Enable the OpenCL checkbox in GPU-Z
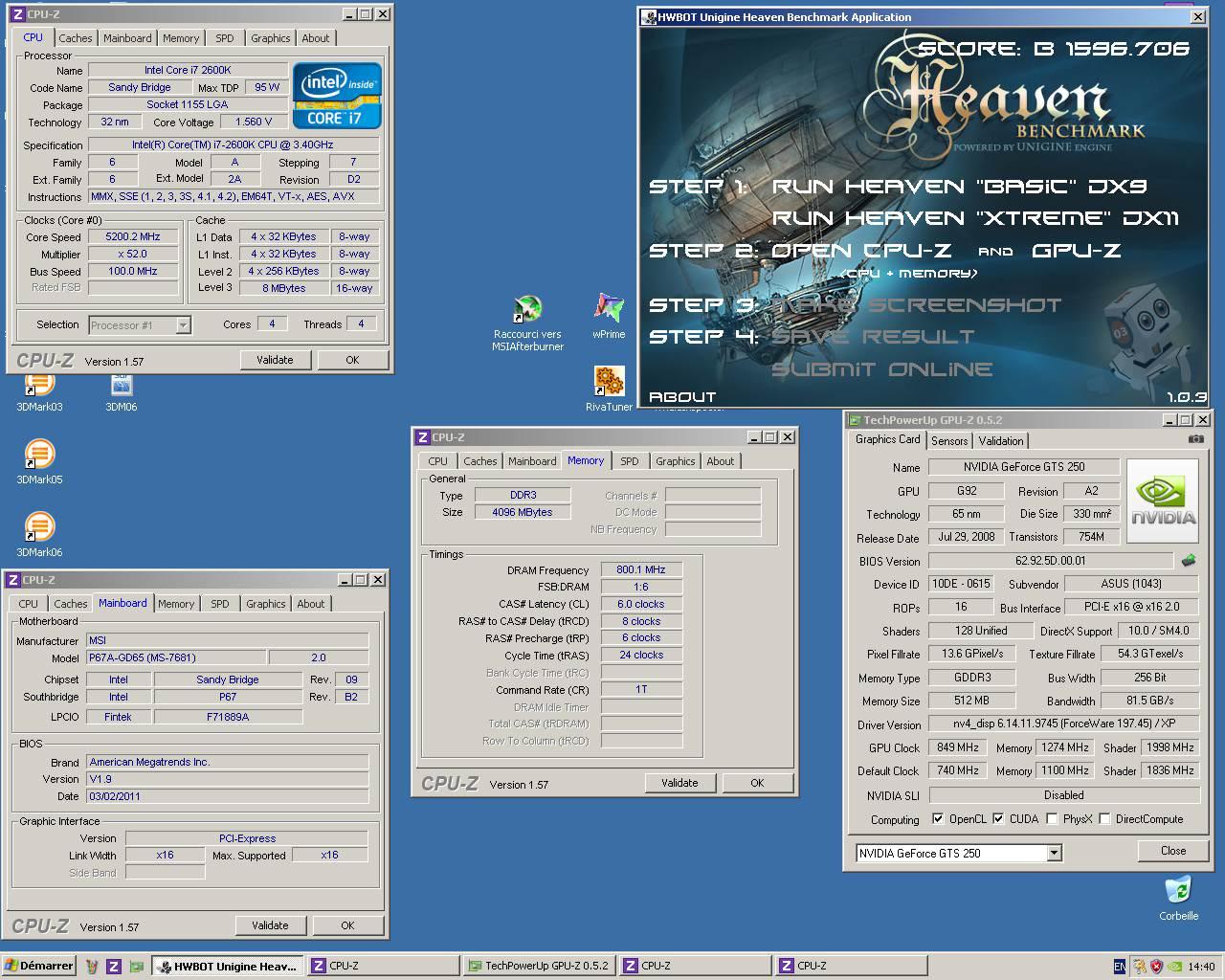 (938, 819)
